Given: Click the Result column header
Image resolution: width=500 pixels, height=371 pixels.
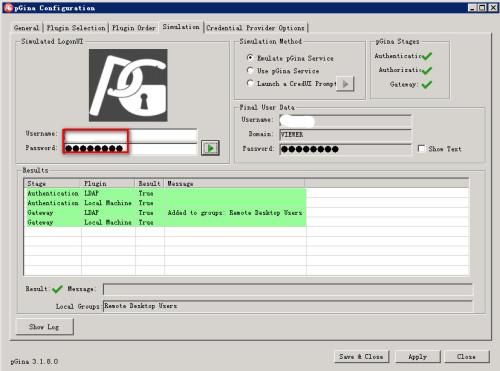Looking at the screenshot, I should click(150, 183).
